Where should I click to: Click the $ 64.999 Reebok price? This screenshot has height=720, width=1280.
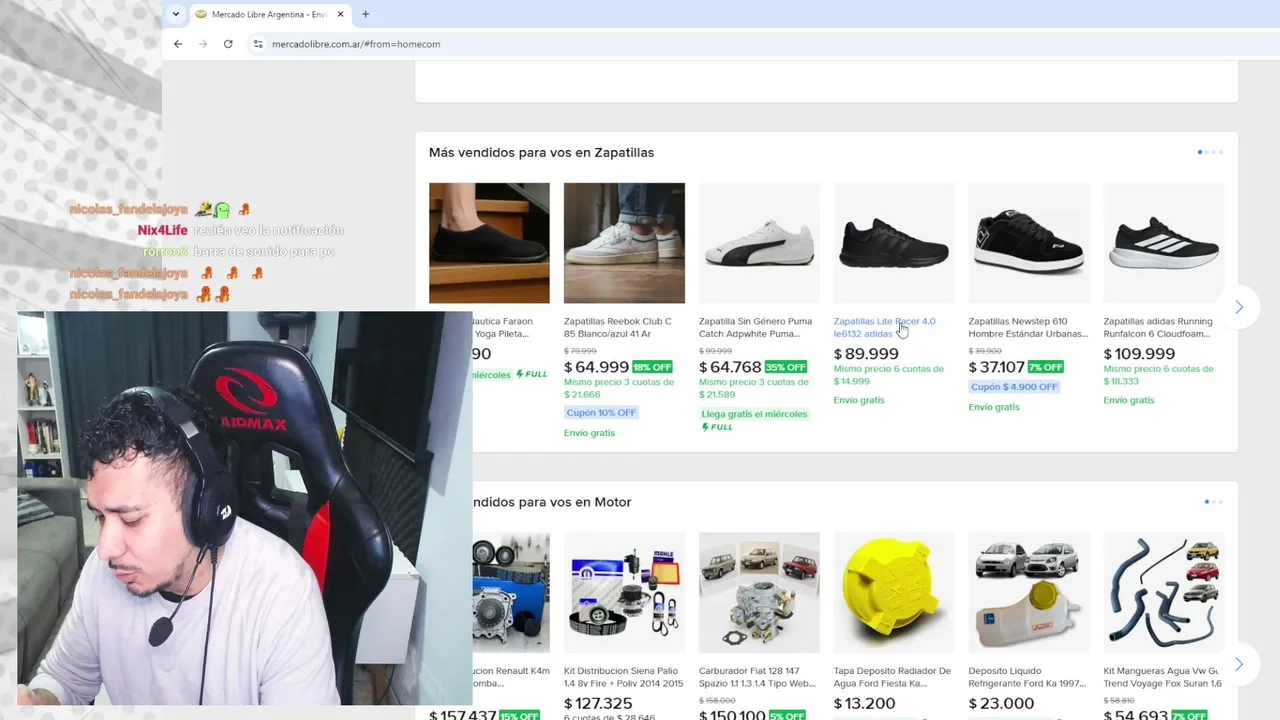597,367
